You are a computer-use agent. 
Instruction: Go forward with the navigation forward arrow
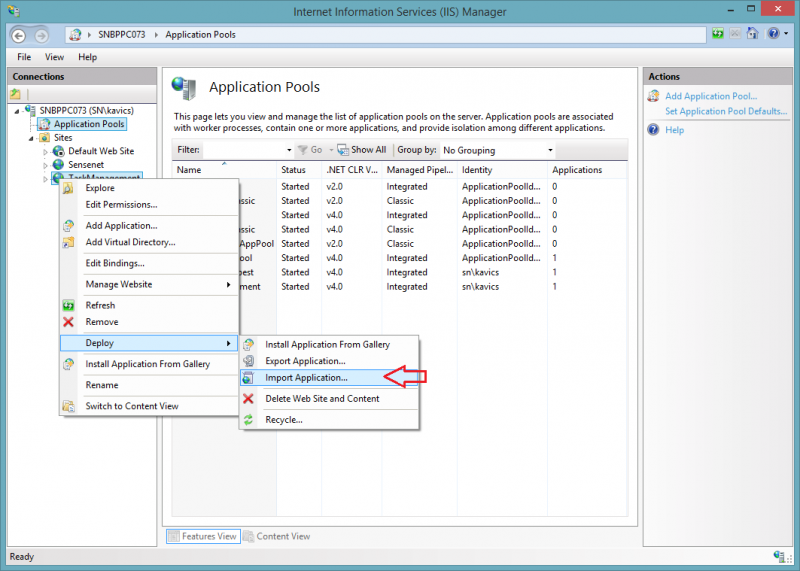click(x=41, y=35)
